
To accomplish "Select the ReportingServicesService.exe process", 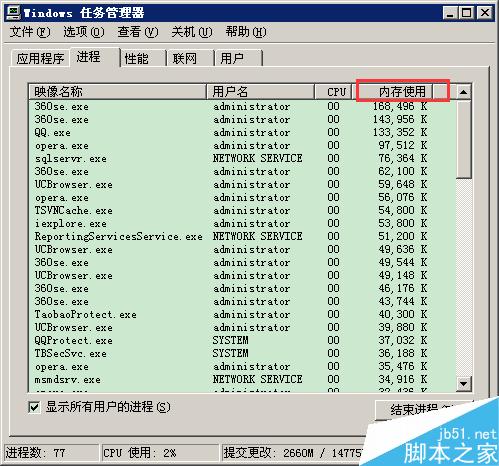I will point(242,236).
